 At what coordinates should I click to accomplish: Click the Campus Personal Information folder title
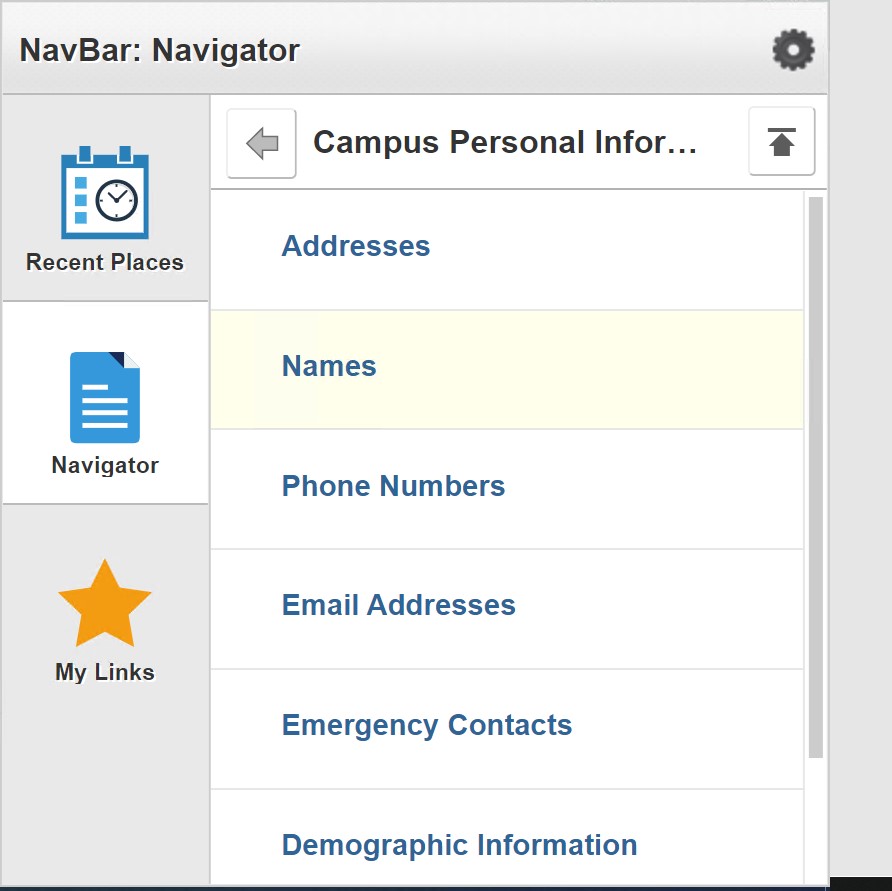[505, 143]
